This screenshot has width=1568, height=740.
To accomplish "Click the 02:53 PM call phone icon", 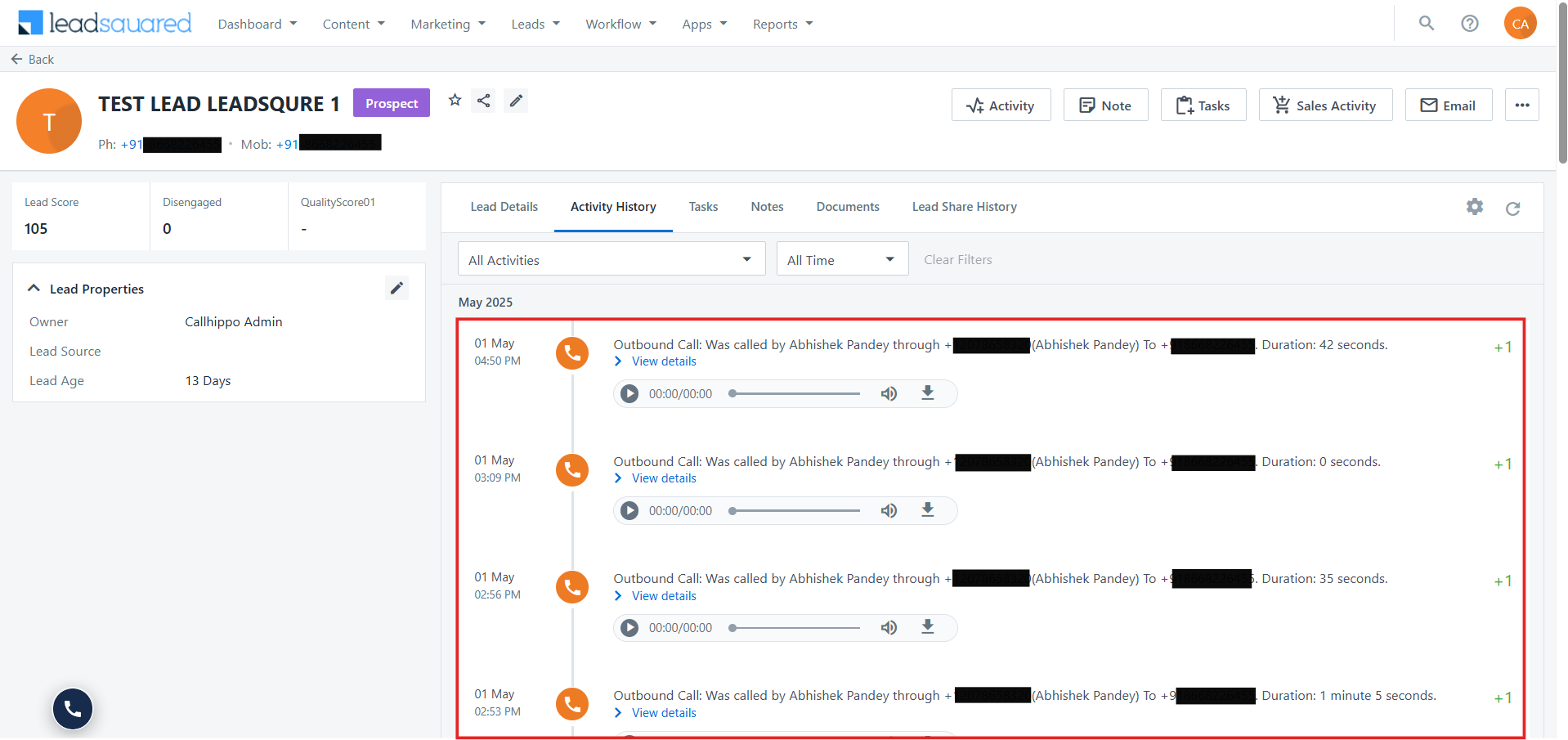I will coord(572,704).
